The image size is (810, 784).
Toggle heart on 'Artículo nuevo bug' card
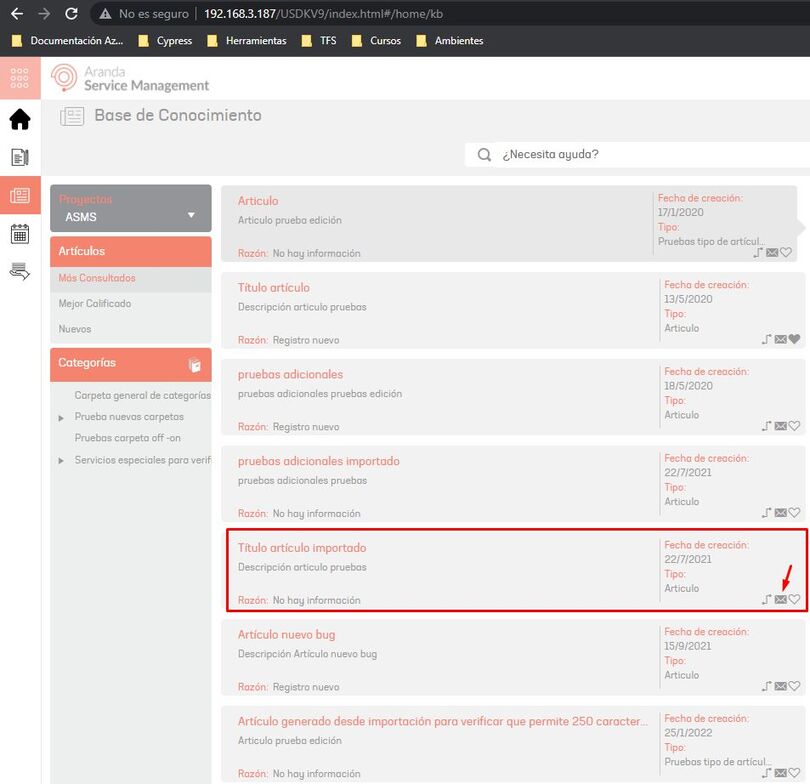(795, 686)
